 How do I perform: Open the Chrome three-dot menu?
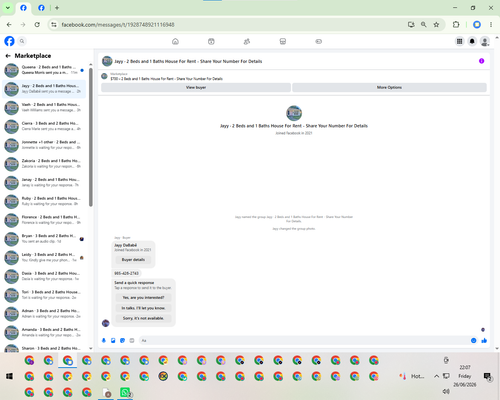(x=491, y=24)
